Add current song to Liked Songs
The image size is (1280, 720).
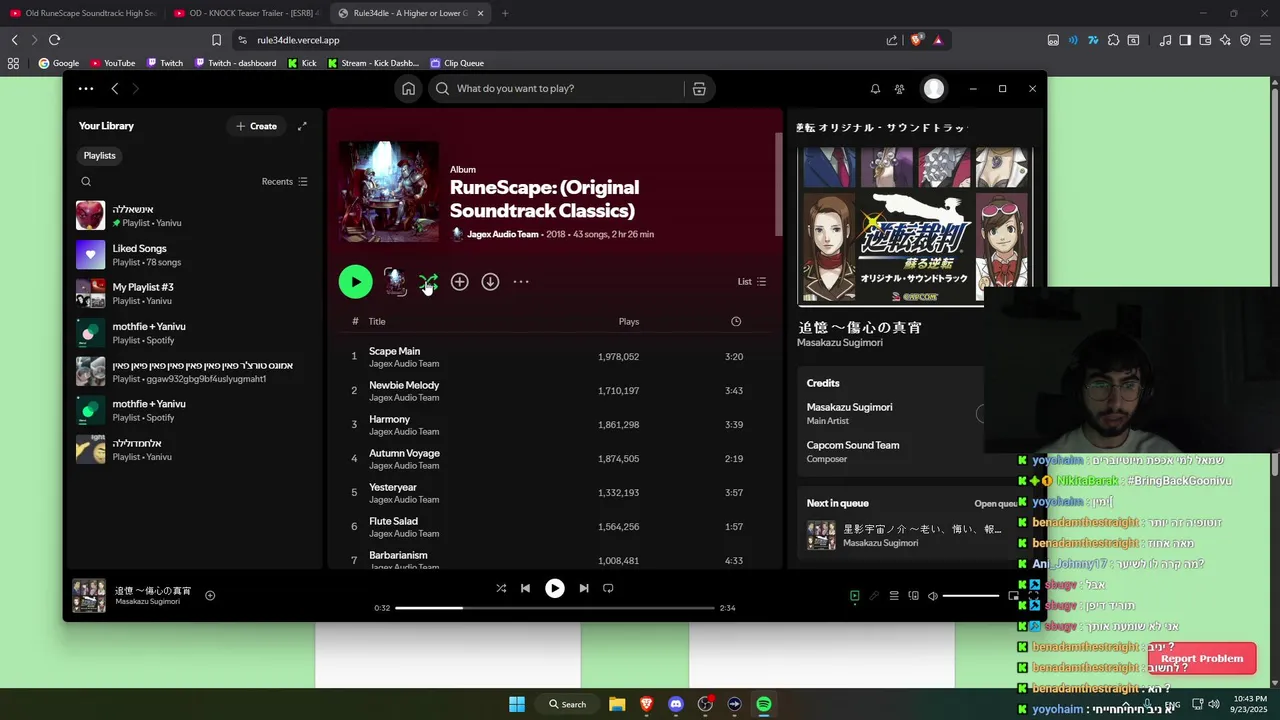point(210,596)
